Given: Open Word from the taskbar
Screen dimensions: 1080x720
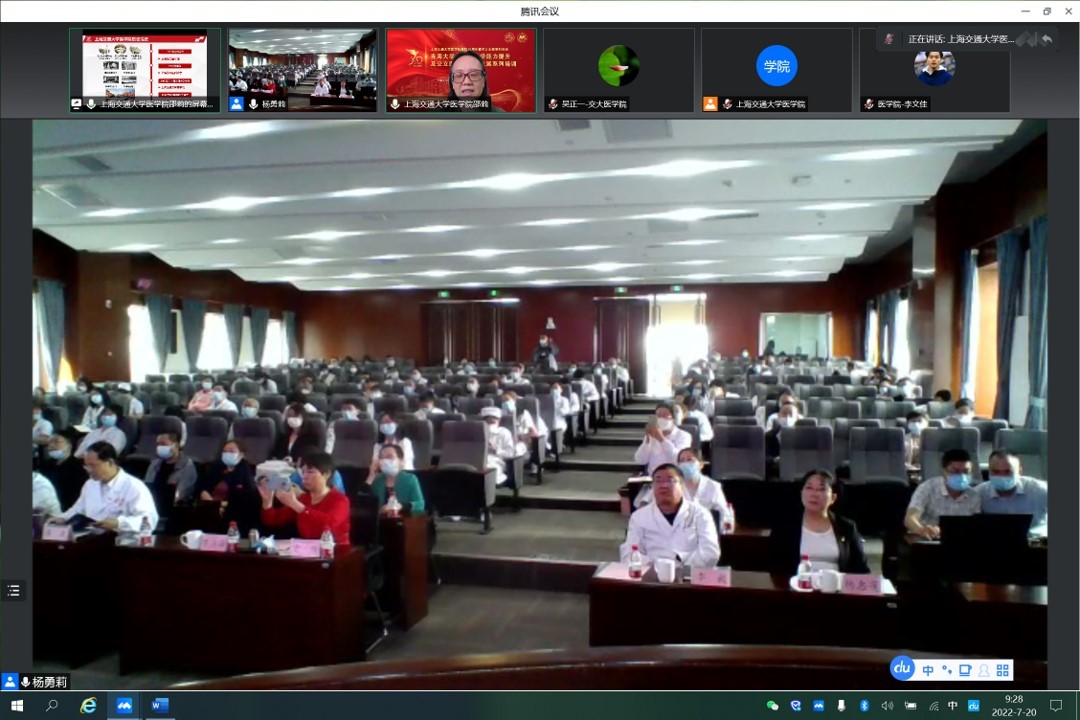Looking at the screenshot, I should [159, 705].
